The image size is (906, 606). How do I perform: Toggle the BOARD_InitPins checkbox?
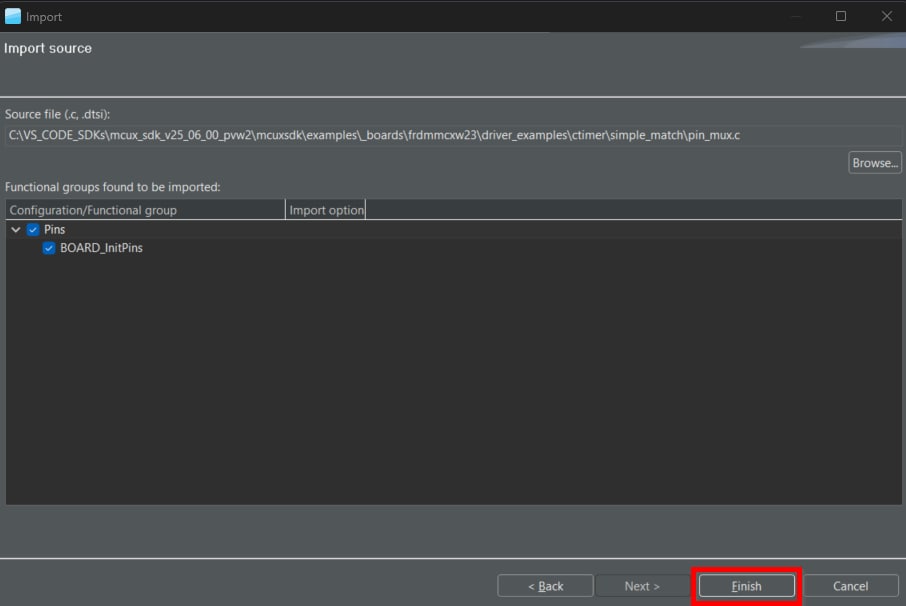click(49, 248)
